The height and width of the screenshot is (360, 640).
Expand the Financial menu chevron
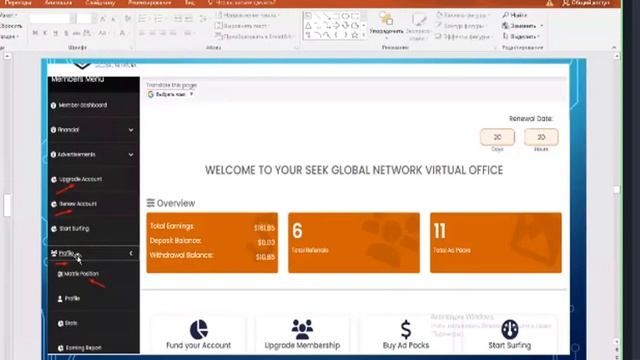click(131, 130)
